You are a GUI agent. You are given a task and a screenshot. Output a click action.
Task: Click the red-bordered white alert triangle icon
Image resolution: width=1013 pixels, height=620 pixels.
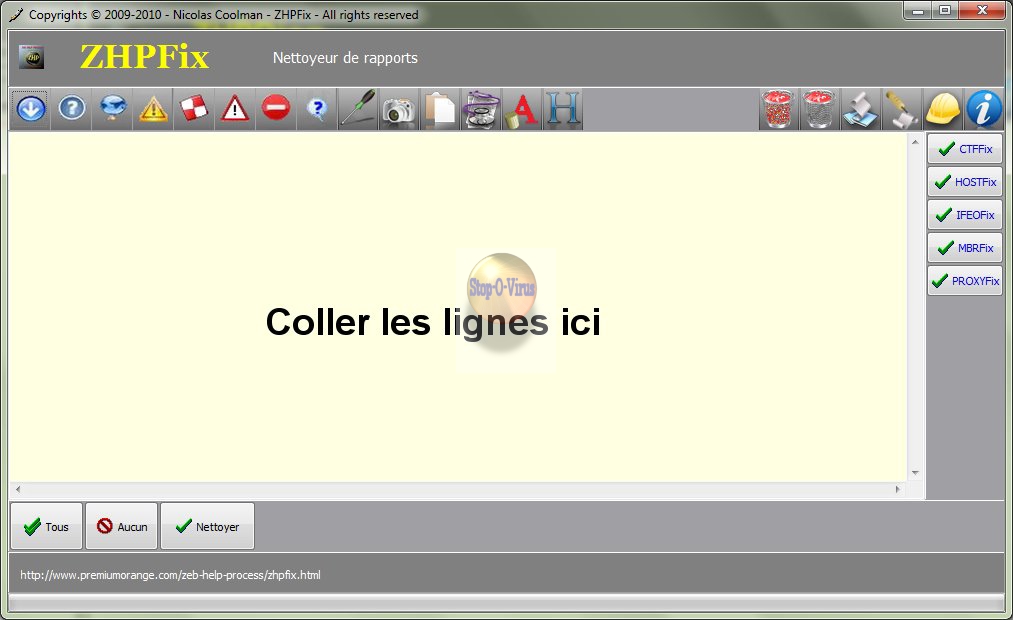[x=235, y=109]
